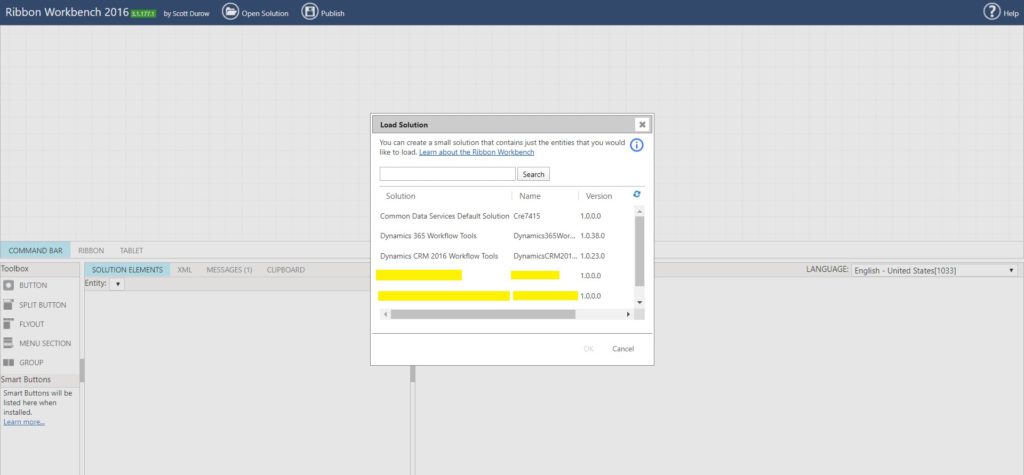Image resolution: width=1024 pixels, height=475 pixels.
Task: Click the info icon in Load Solution dialog
Action: [637, 145]
